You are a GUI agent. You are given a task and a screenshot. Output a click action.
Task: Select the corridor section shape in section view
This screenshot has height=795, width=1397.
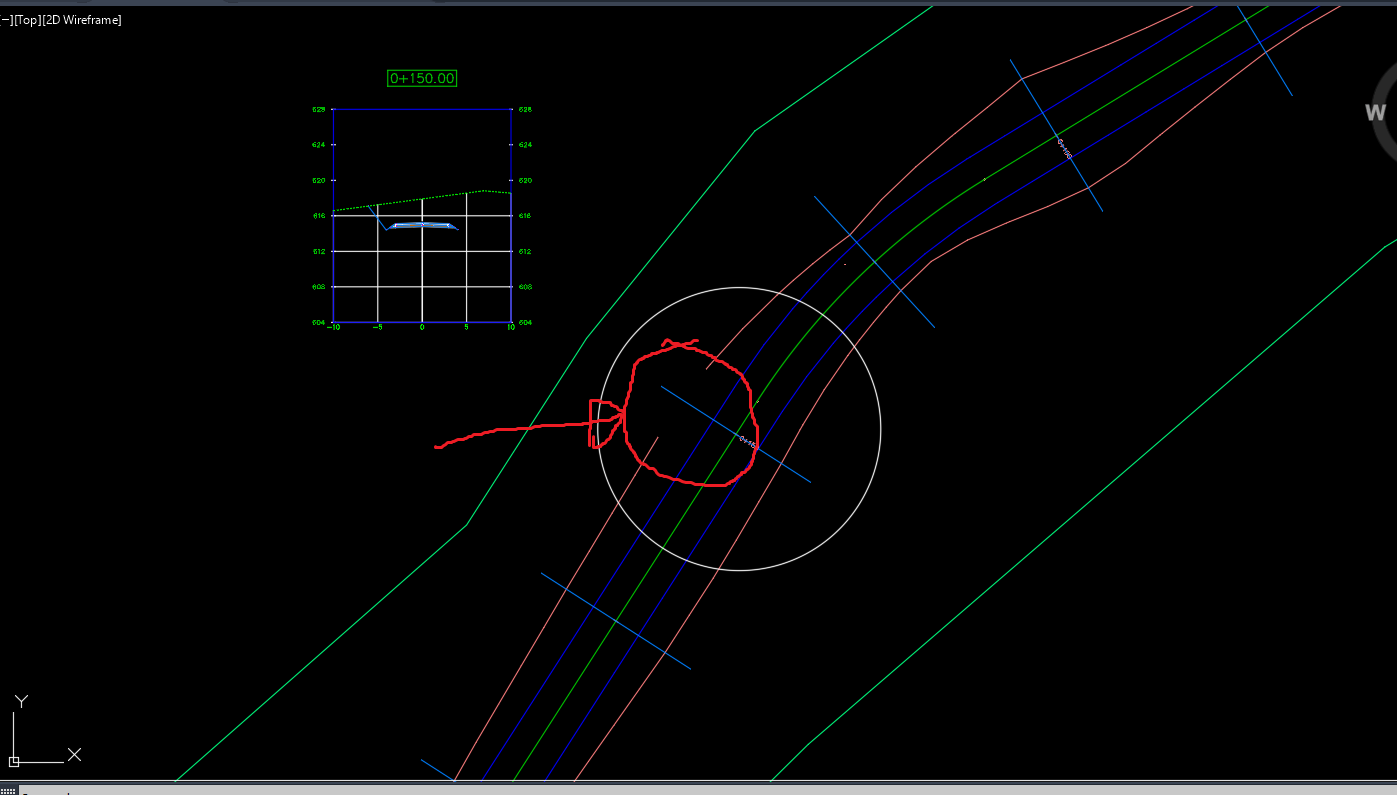tap(422, 226)
